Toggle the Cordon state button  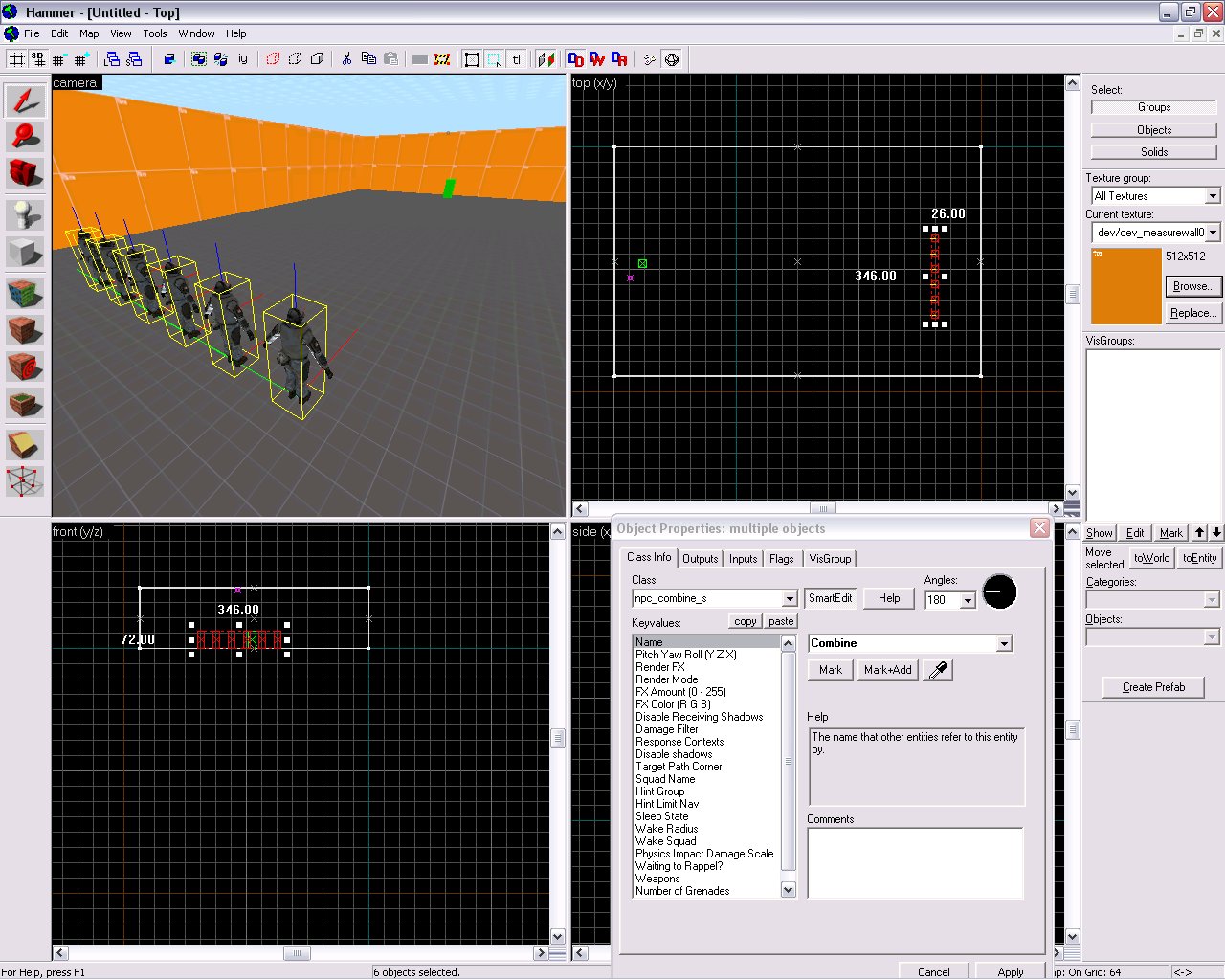420,59
